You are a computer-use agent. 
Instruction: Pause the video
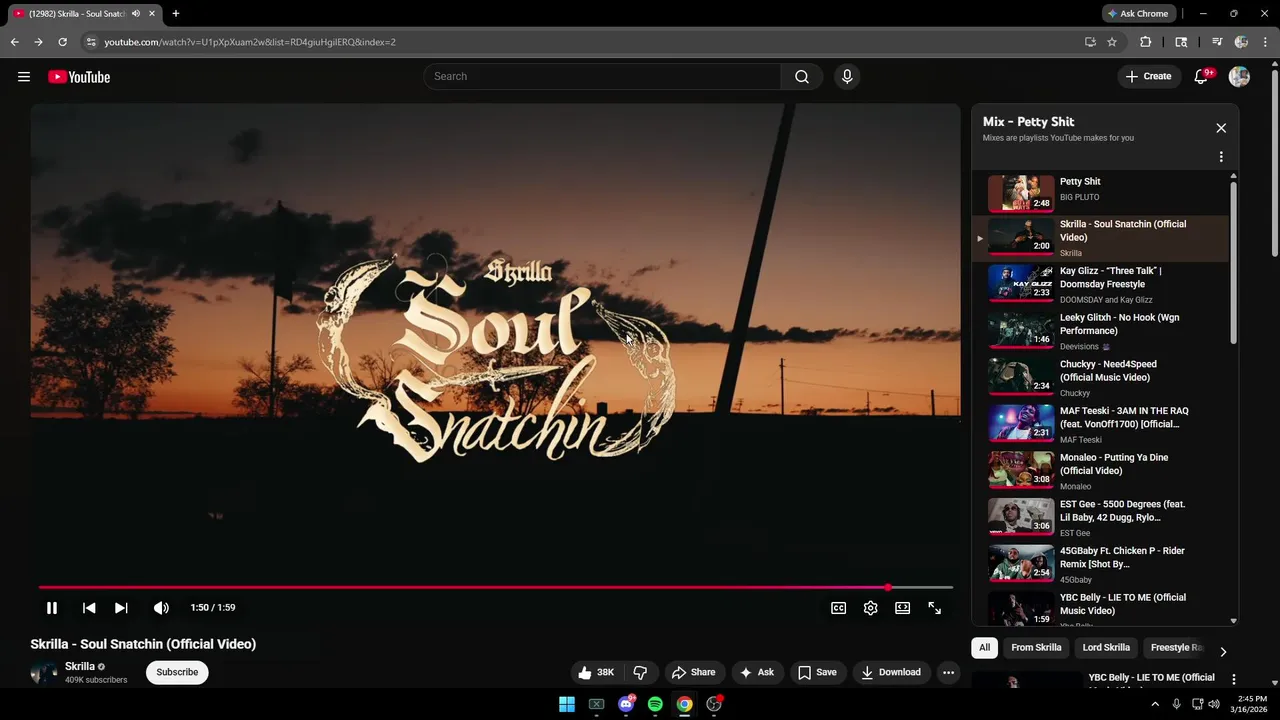pos(52,608)
